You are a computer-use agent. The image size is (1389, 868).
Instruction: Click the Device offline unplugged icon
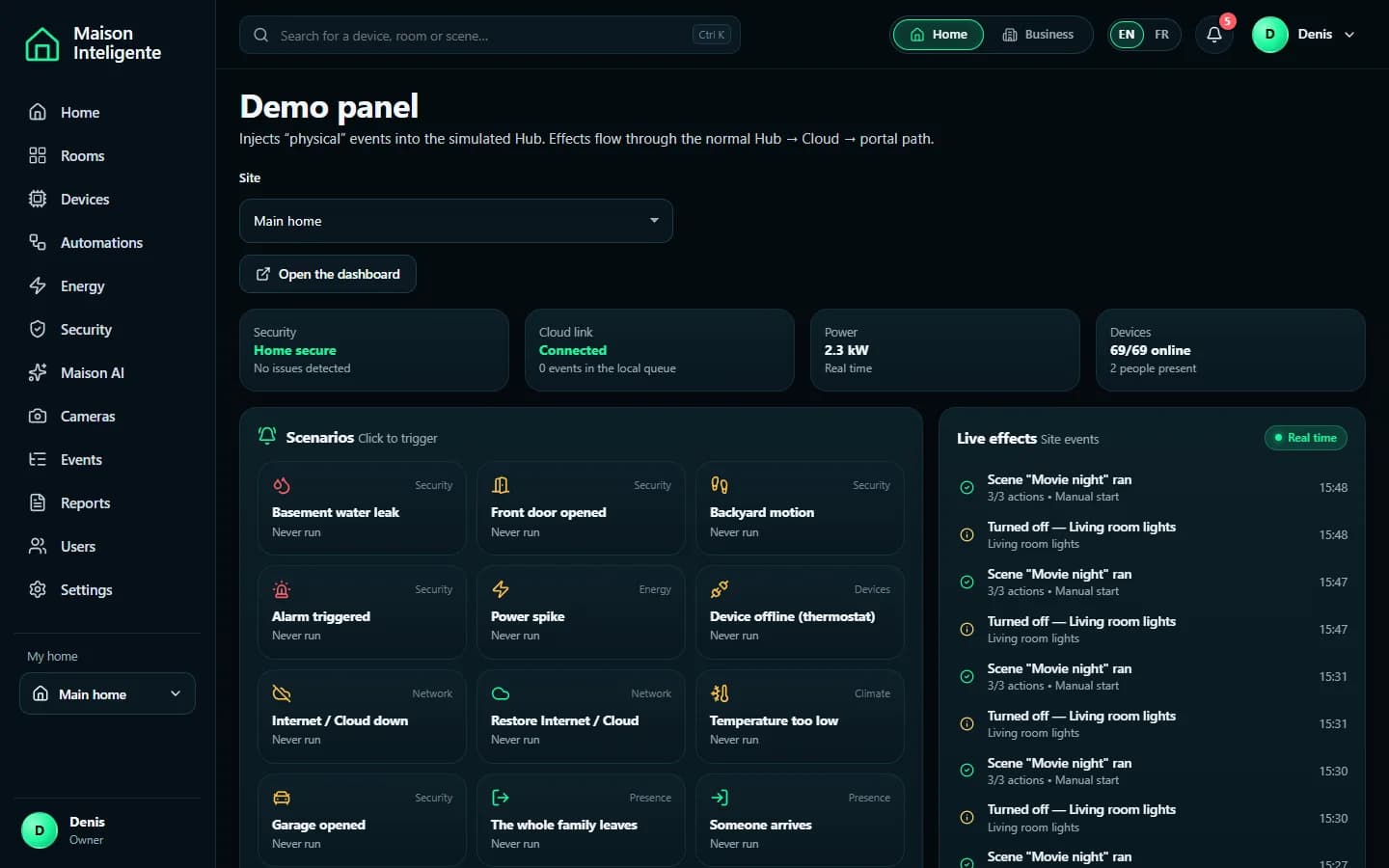pyautogui.click(x=720, y=589)
